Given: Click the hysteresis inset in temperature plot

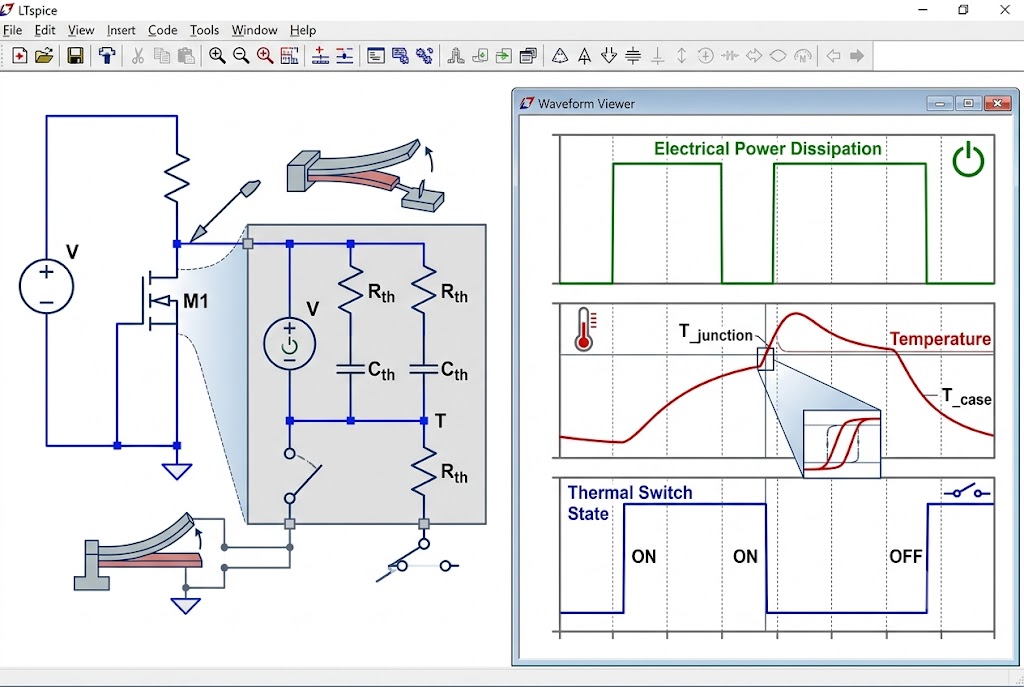Looking at the screenshot, I should [842, 444].
